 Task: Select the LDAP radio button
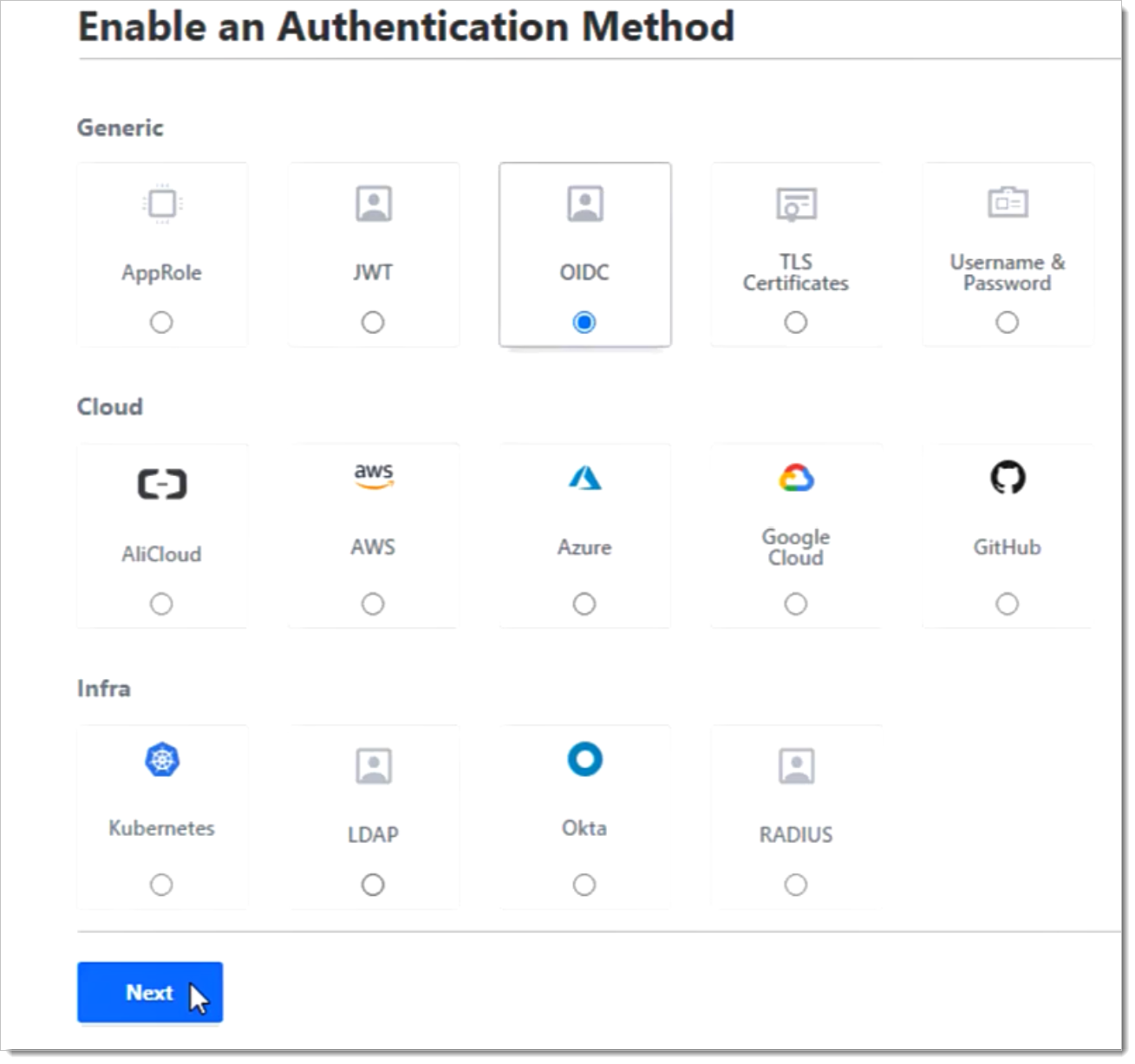point(373,884)
